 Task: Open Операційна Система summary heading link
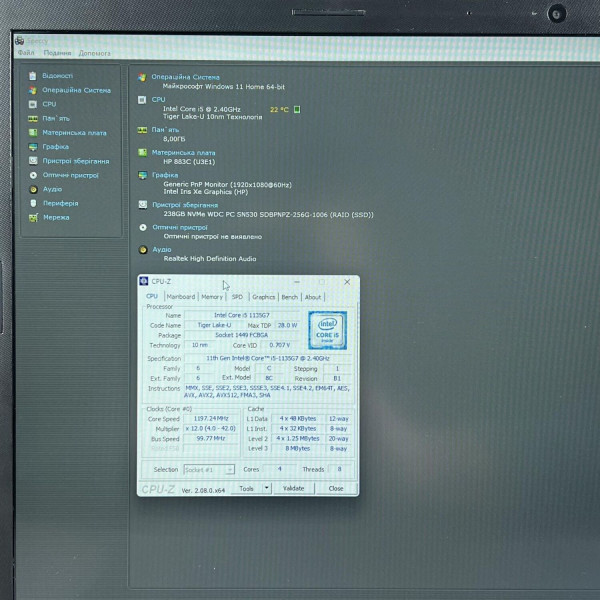pos(185,77)
